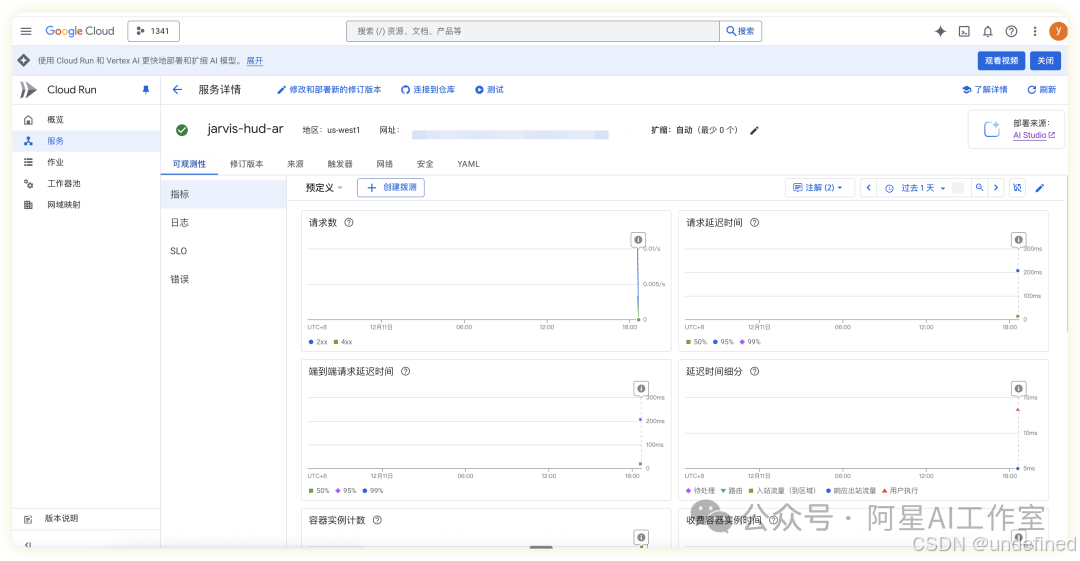This screenshot has height=561, width=1080.
Task: Expand the 预定义 dropdown
Action: [324, 187]
